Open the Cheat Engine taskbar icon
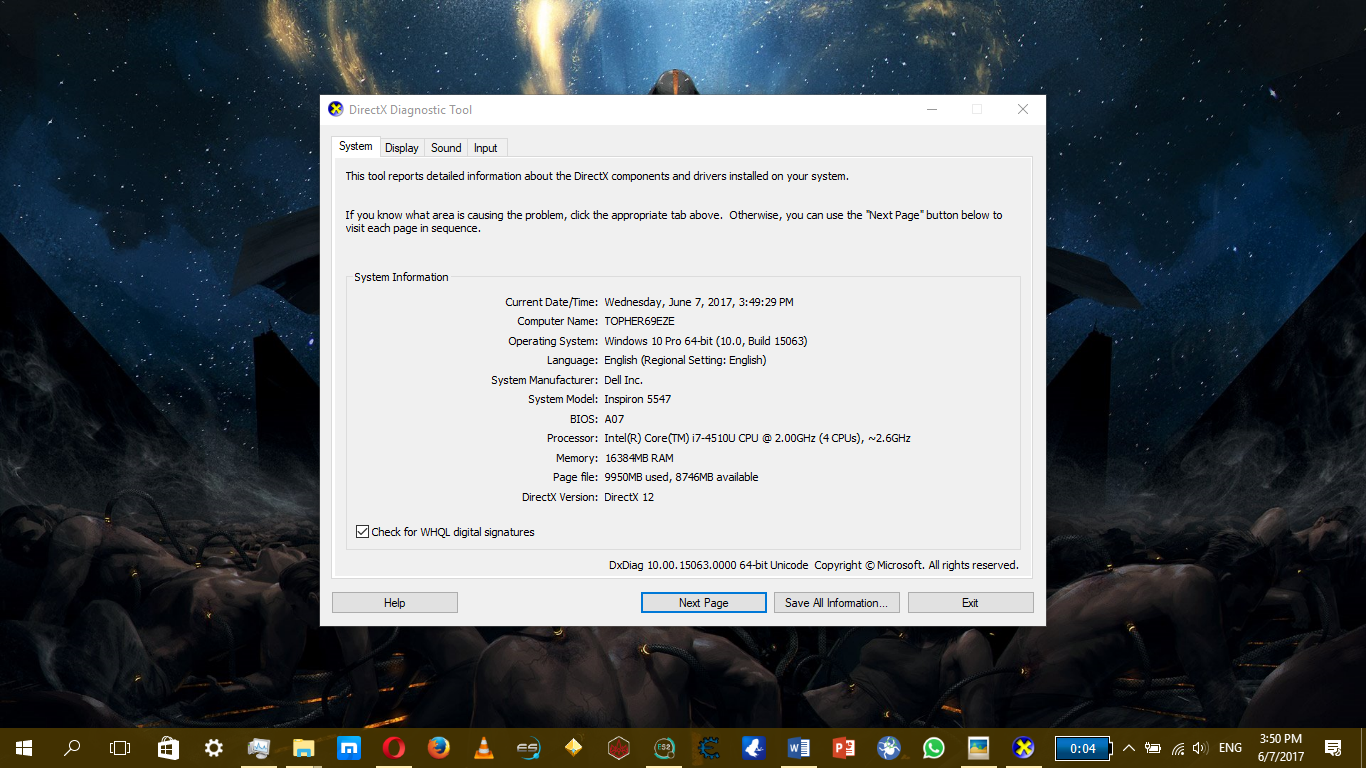This screenshot has width=1366, height=768. pyautogui.click(x=709, y=748)
